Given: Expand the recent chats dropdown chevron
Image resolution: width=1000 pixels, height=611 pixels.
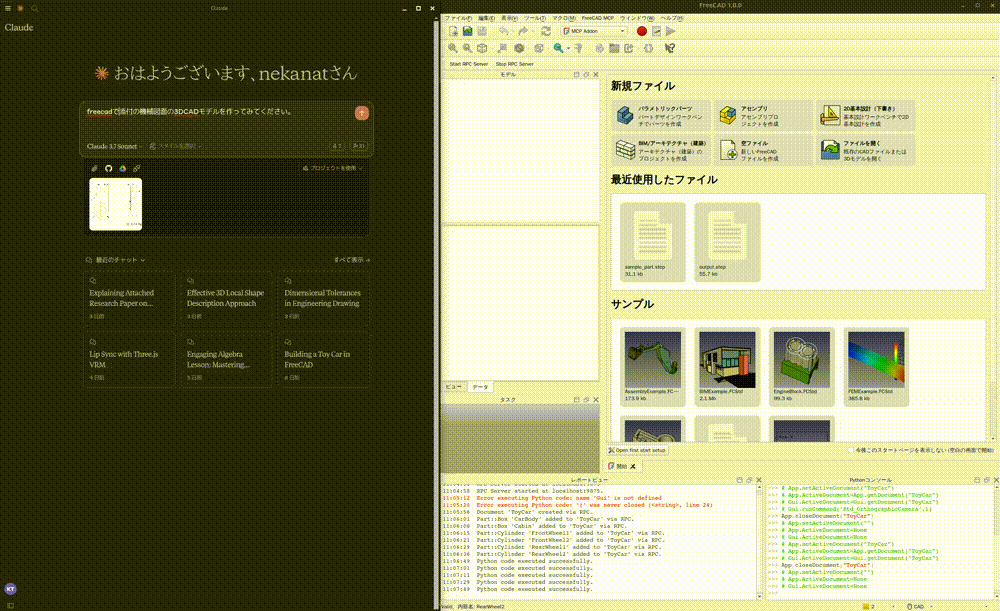Looking at the screenshot, I should 143,260.
